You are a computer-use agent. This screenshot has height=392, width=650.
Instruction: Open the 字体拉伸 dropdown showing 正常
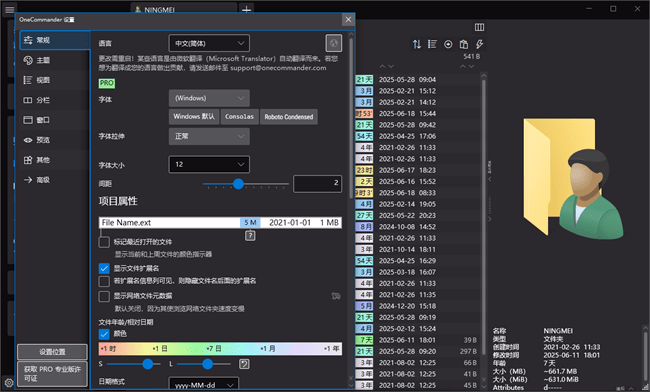(209, 136)
